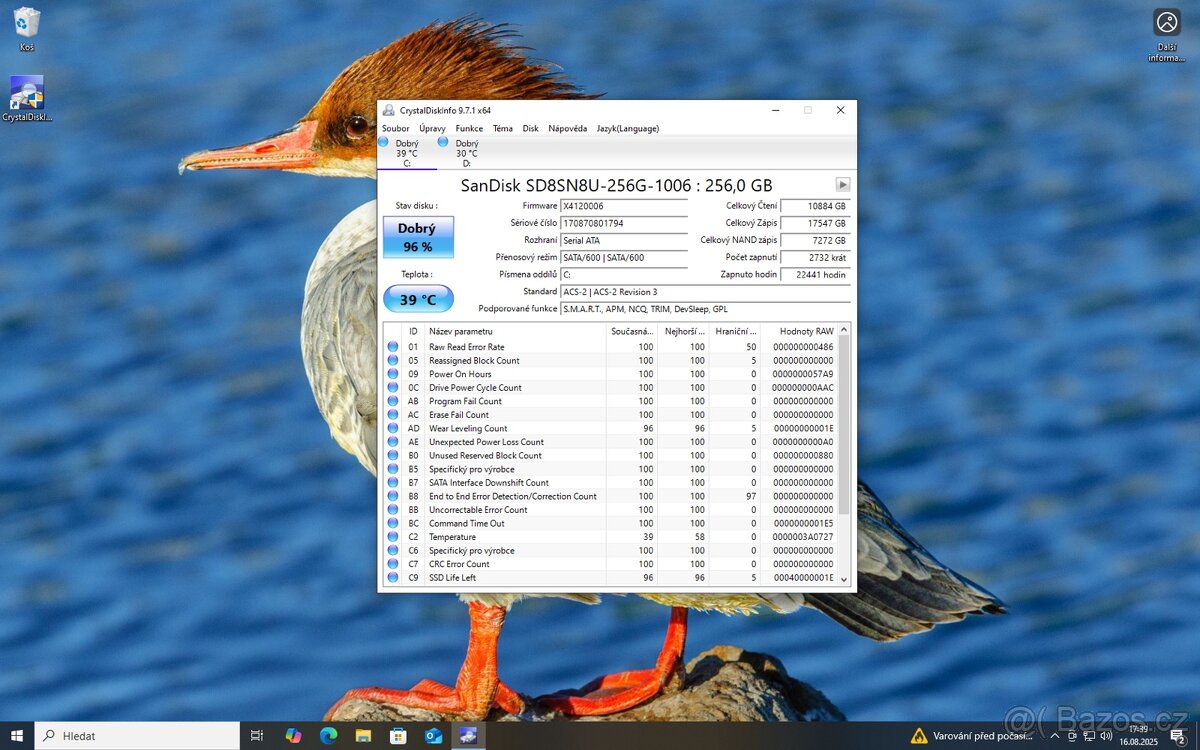Click the volume icon in system tray
This screenshot has height=750, width=1200.
(x=1104, y=736)
